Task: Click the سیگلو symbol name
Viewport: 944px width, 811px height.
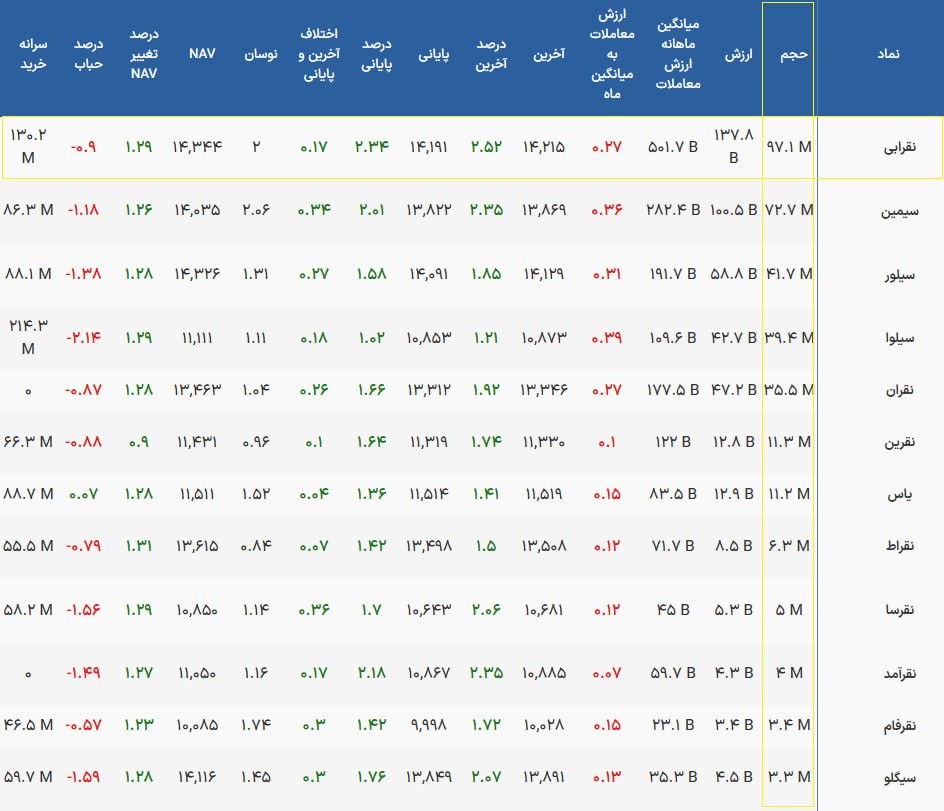Action: (x=899, y=778)
